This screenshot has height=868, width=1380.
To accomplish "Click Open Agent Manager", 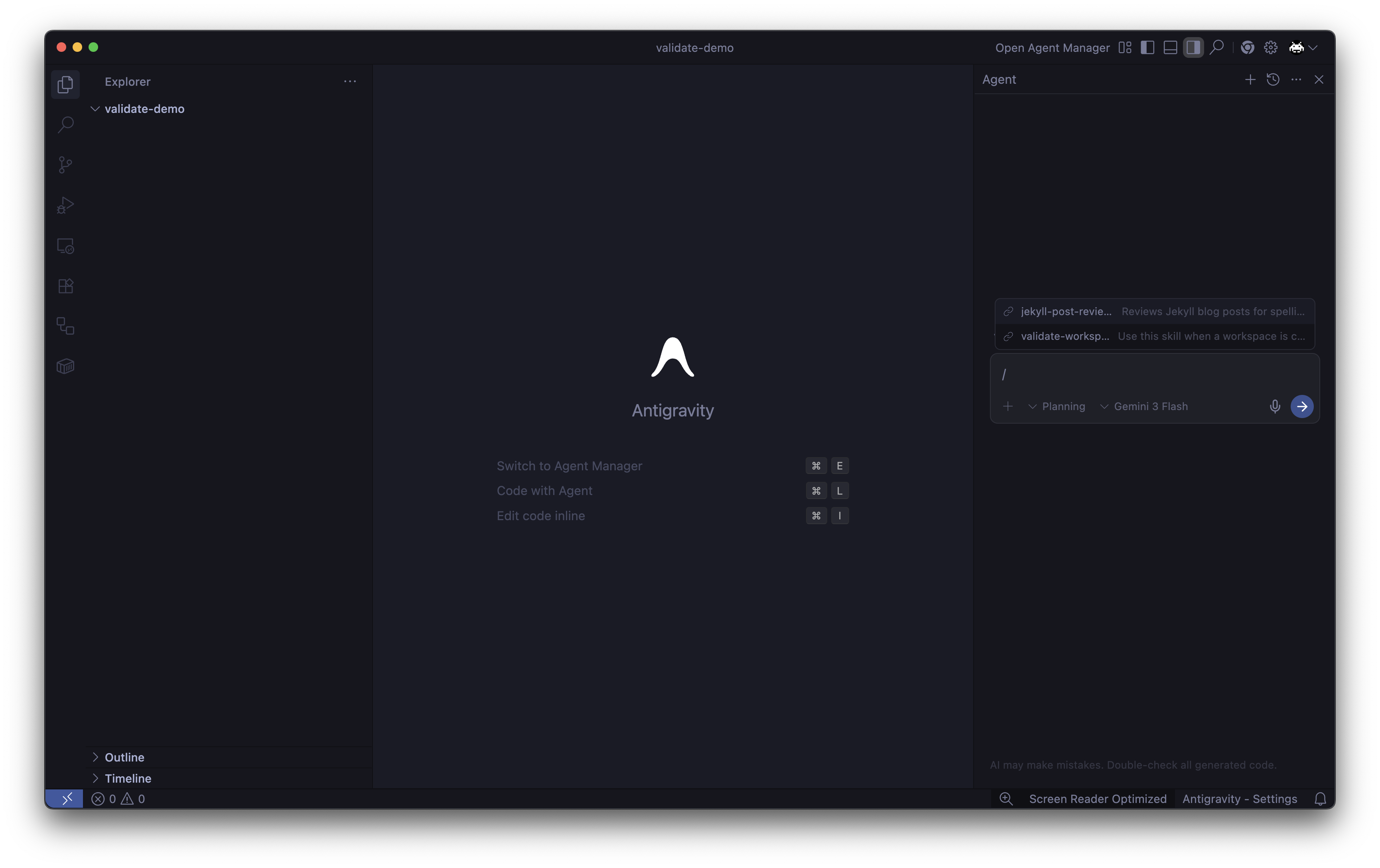I will click(1052, 47).
